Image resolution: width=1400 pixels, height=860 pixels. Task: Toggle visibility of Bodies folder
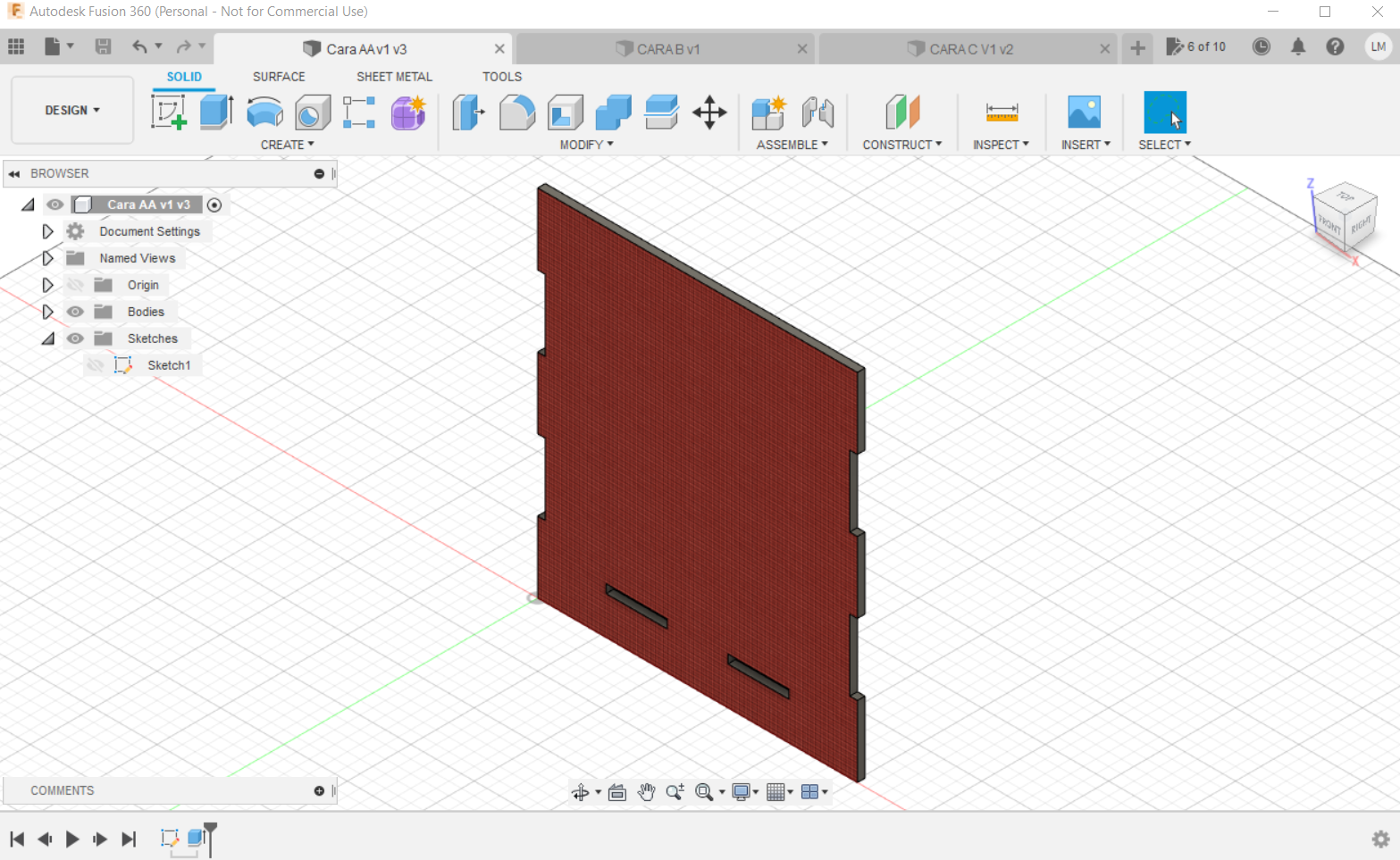[x=76, y=312]
